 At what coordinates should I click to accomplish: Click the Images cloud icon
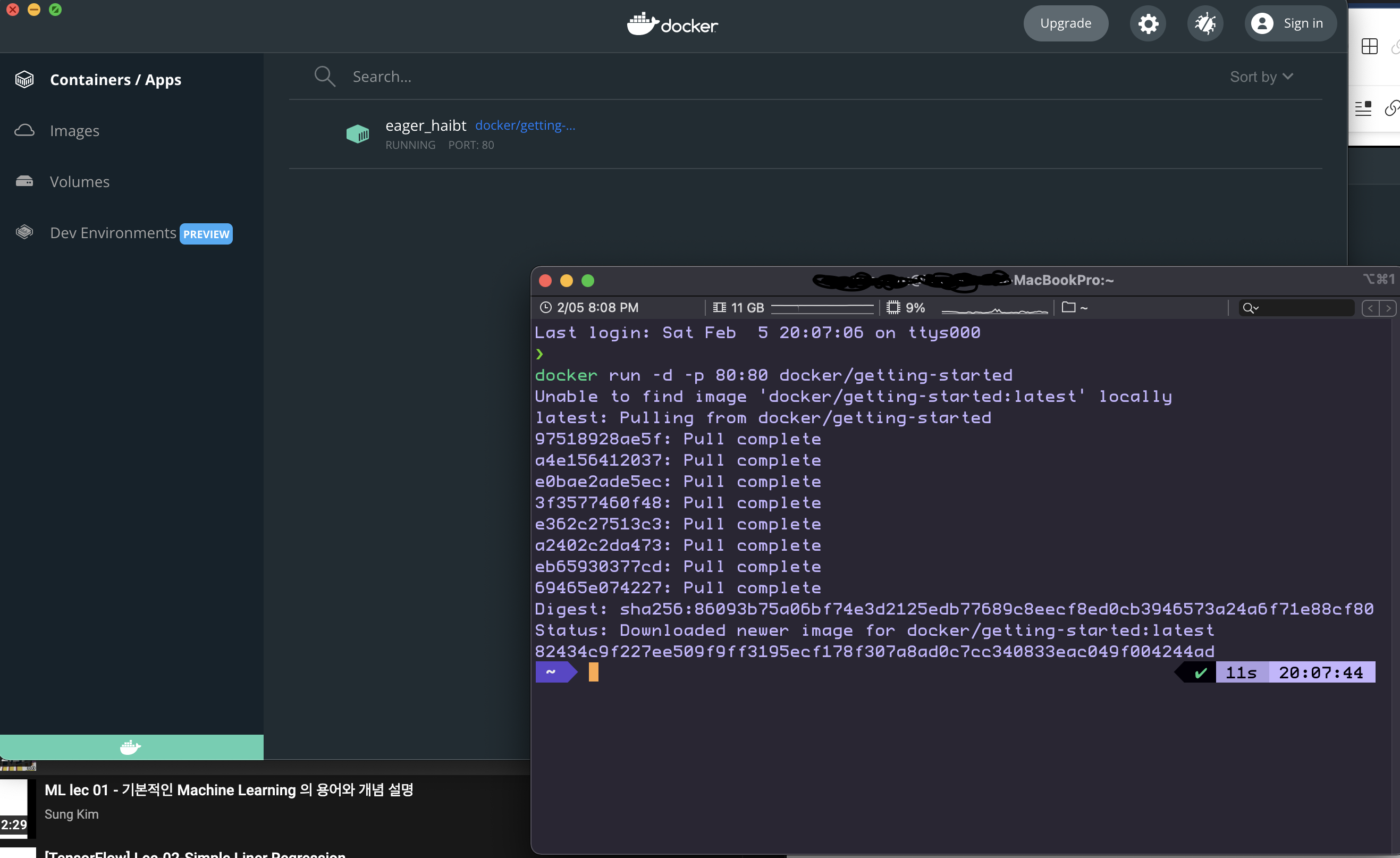point(24,131)
